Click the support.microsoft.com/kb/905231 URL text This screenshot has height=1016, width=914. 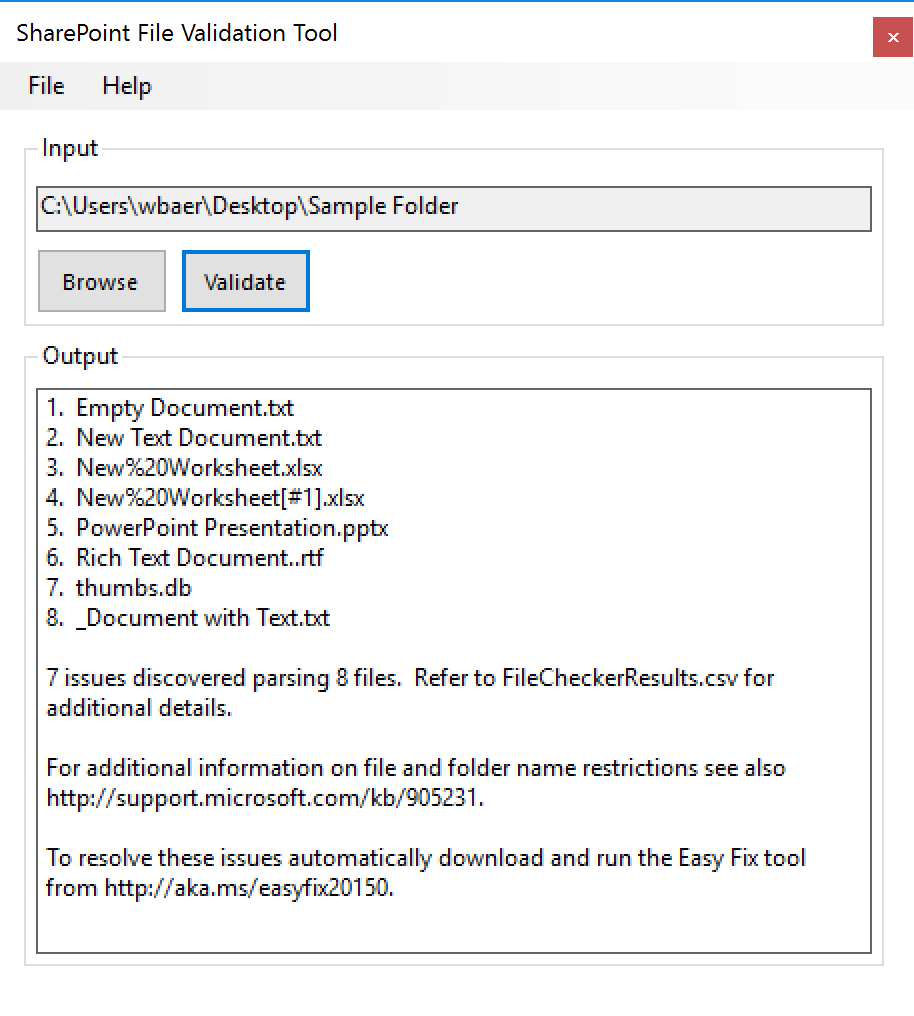tap(265, 798)
